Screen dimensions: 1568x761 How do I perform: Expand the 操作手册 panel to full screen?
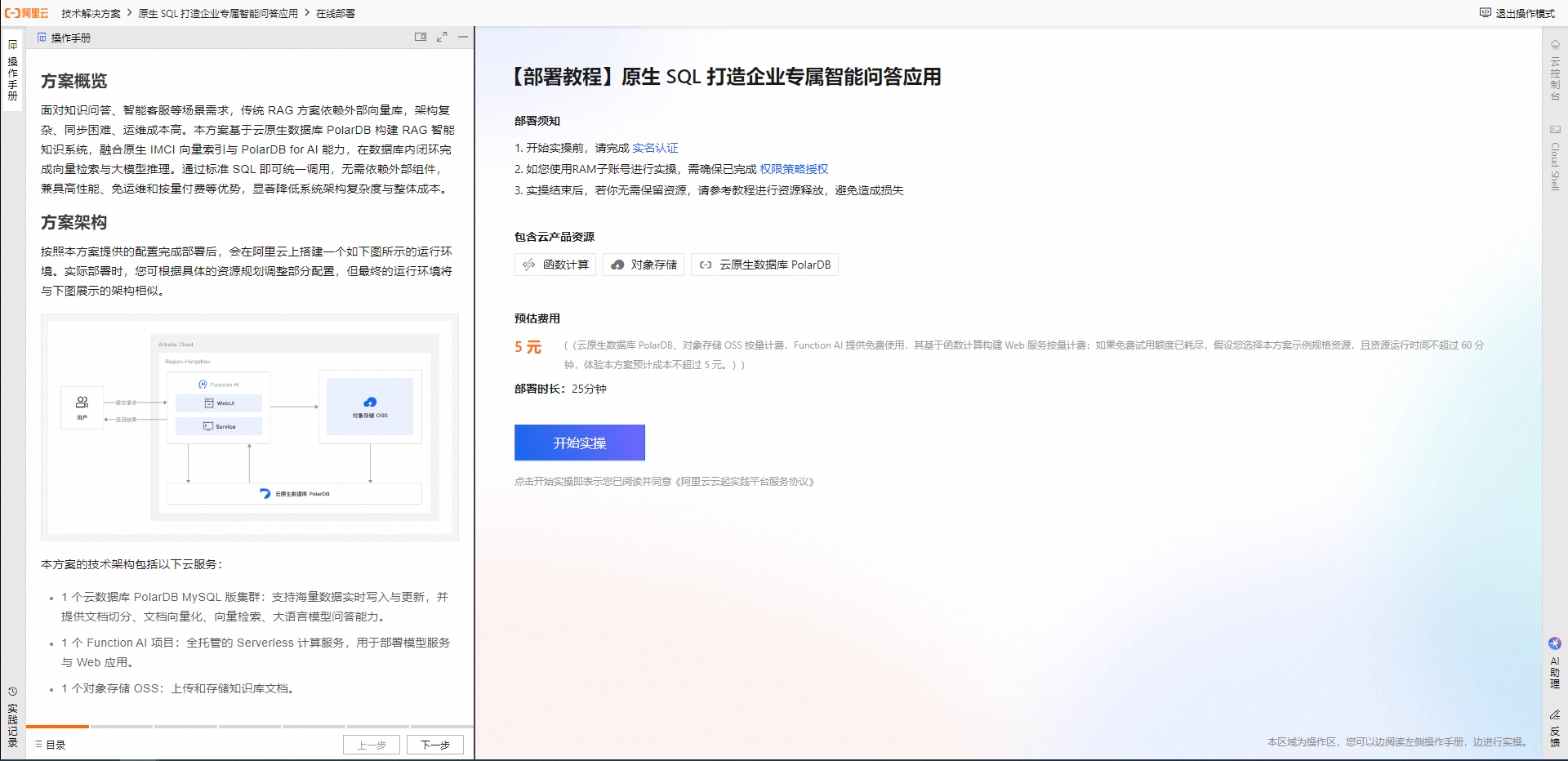pyautogui.click(x=442, y=37)
